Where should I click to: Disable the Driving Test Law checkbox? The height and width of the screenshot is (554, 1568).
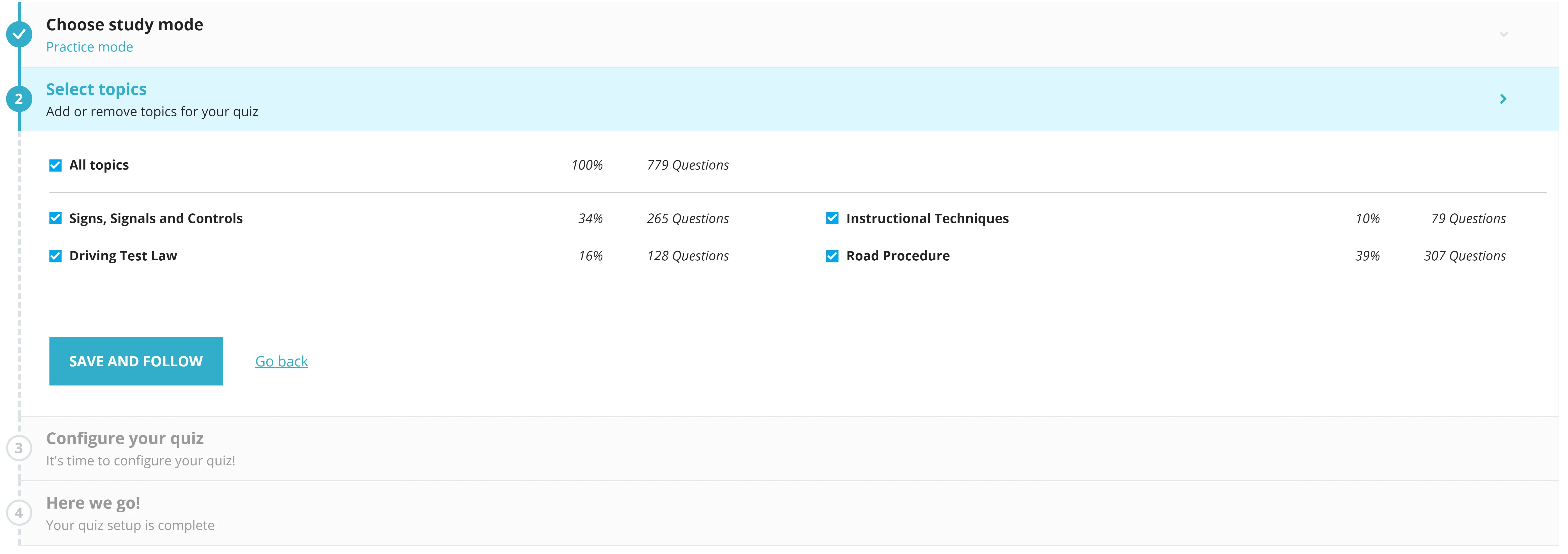tap(55, 255)
